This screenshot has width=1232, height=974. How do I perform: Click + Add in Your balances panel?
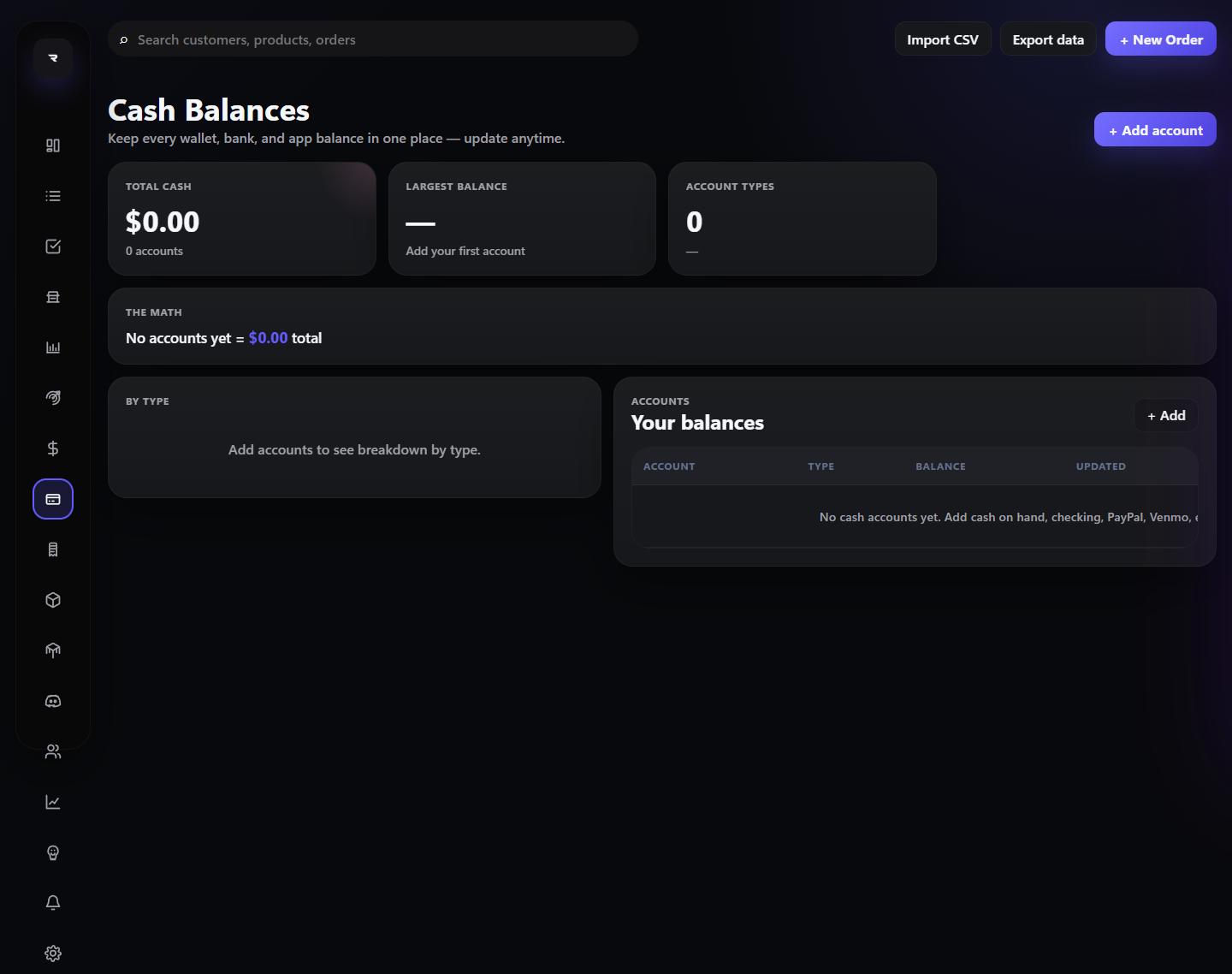pyautogui.click(x=1166, y=416)
